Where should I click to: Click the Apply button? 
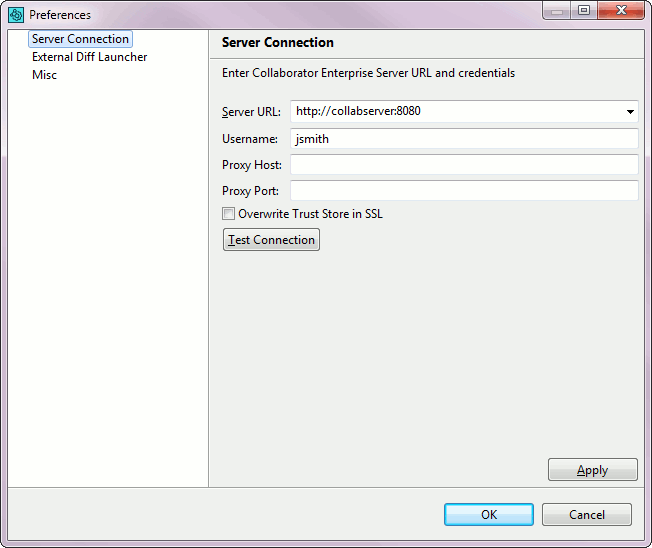click(592, 470)
